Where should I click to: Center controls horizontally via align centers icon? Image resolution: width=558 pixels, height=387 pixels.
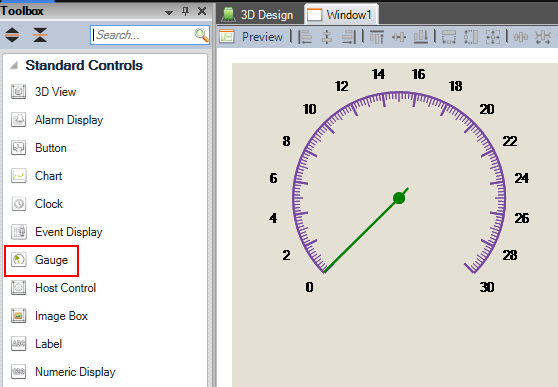click(327, 37)
